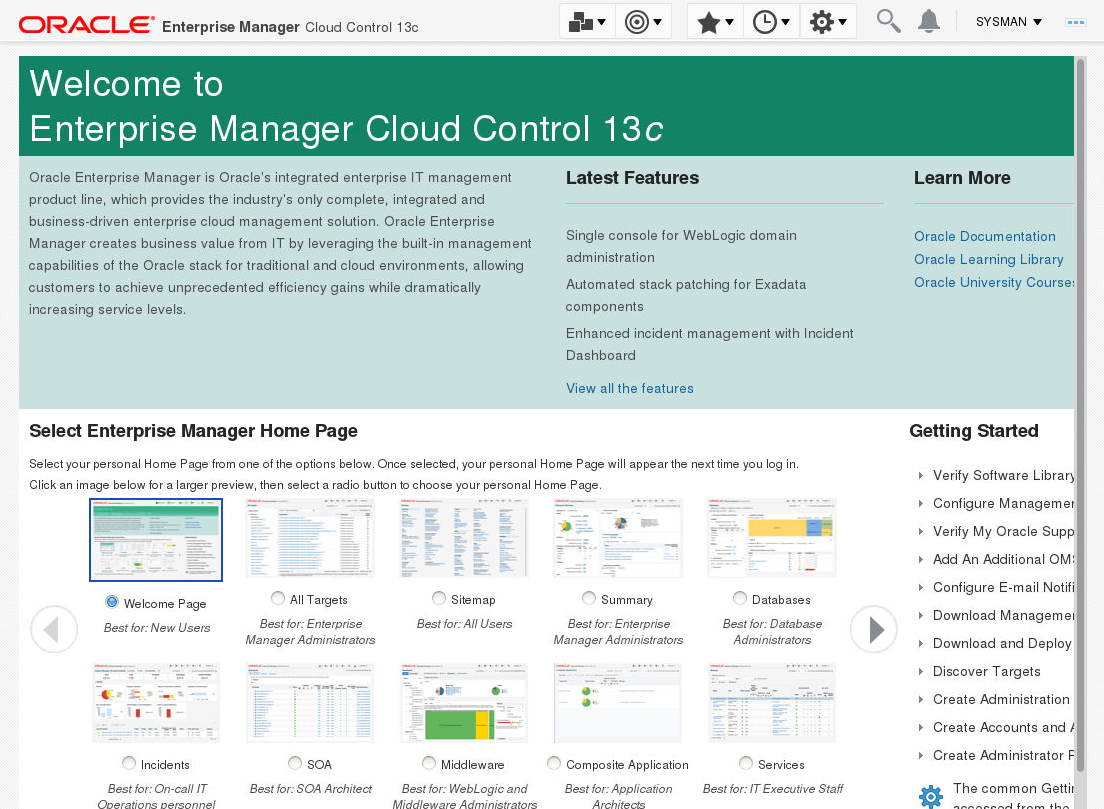1104x809 pixels.
Task: Preview the Sitemap thumbnail
Action: click(x=464, y=538)
